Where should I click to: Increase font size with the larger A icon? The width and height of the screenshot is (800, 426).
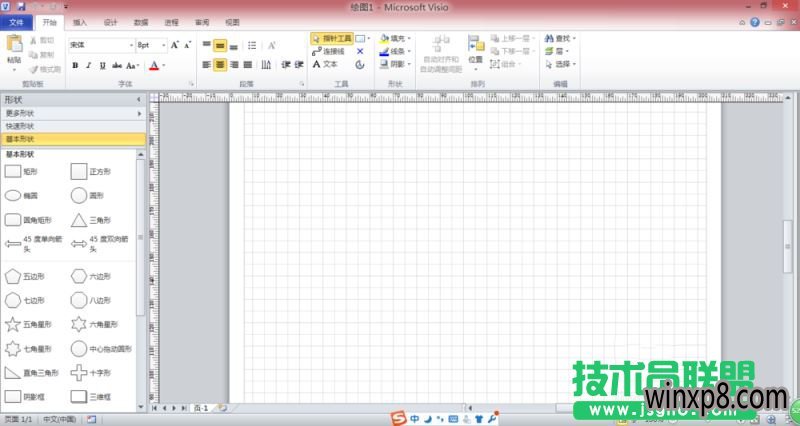174,45
